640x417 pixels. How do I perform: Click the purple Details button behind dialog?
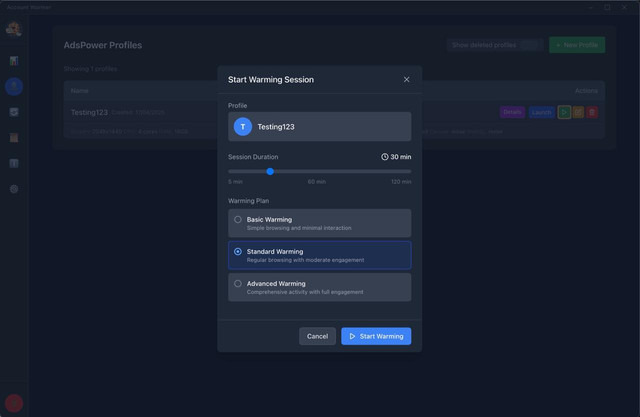click(512, 112)
